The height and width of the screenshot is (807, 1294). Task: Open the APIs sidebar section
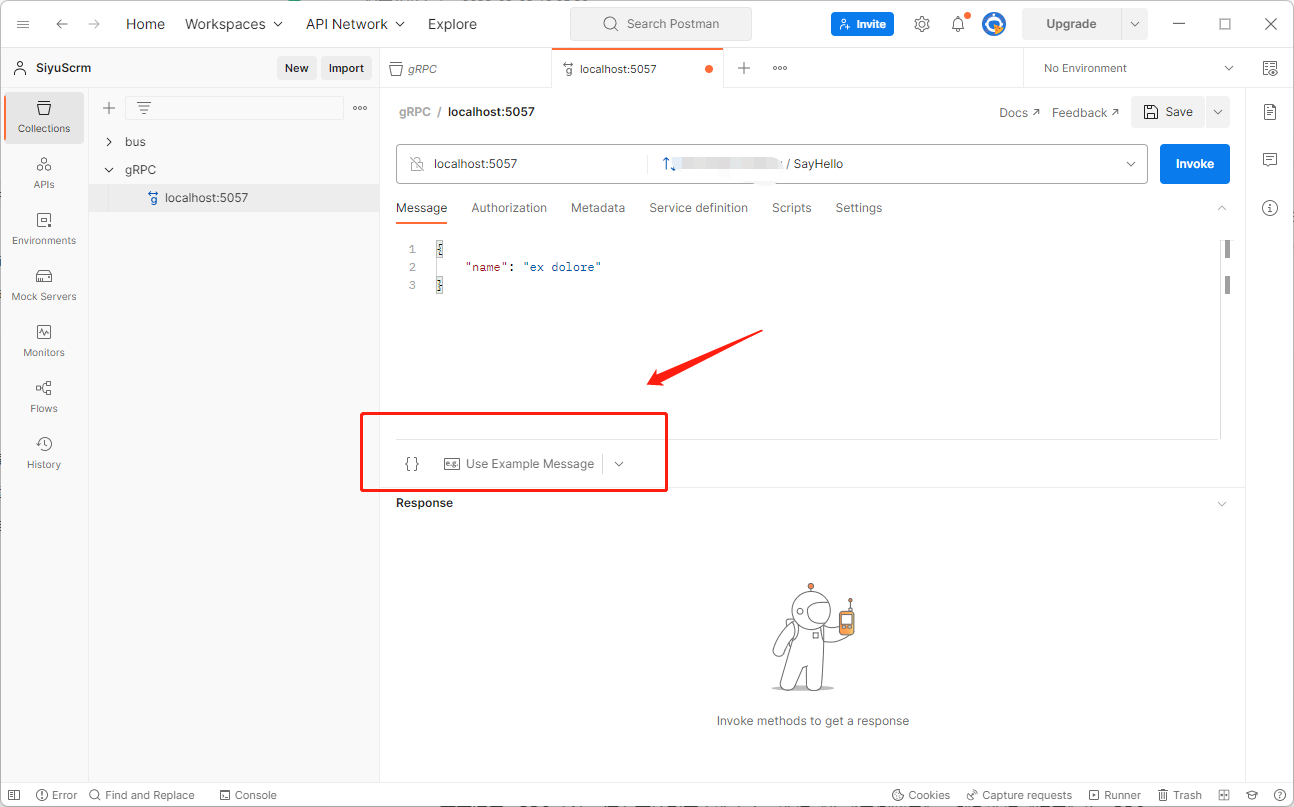click(x=44, y=173)
